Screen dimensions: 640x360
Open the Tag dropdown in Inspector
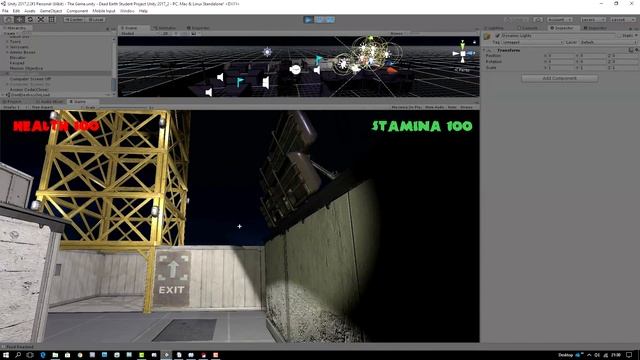click(532, 42)
